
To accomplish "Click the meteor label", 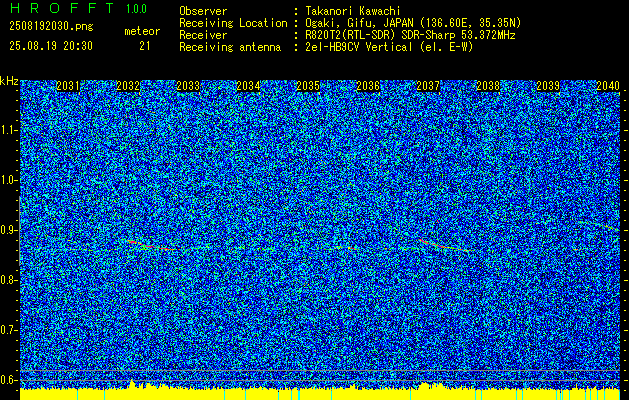I will (x=142, y=31).
